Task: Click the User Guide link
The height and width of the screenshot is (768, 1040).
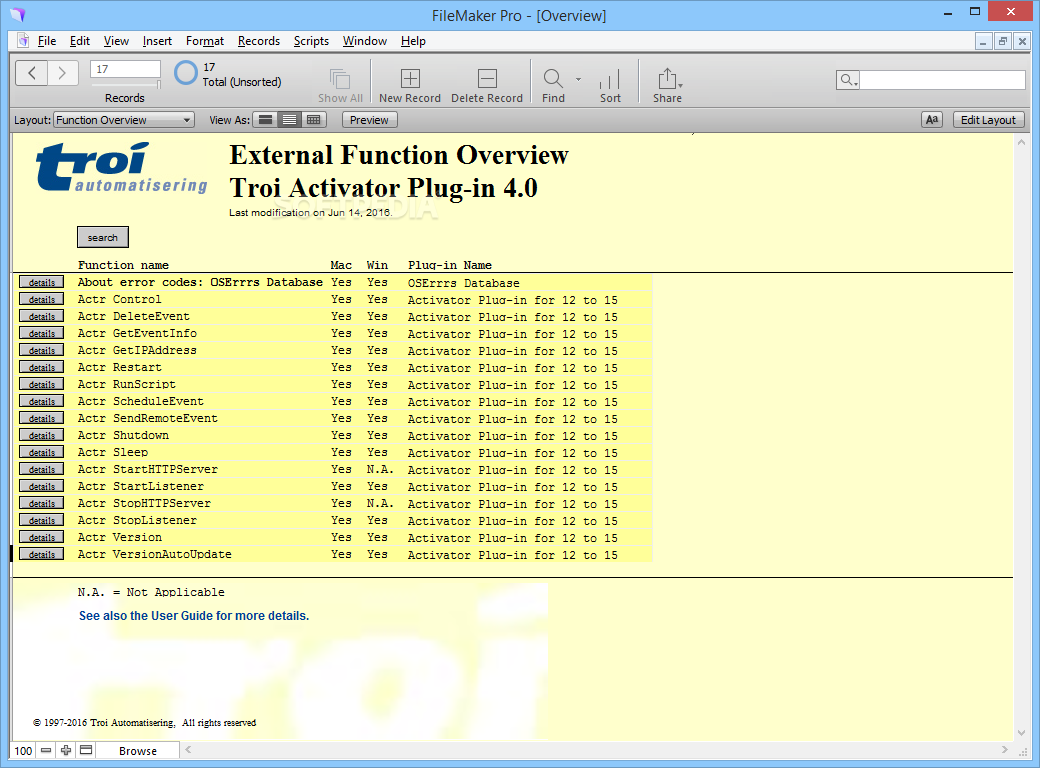Action: 194,616
